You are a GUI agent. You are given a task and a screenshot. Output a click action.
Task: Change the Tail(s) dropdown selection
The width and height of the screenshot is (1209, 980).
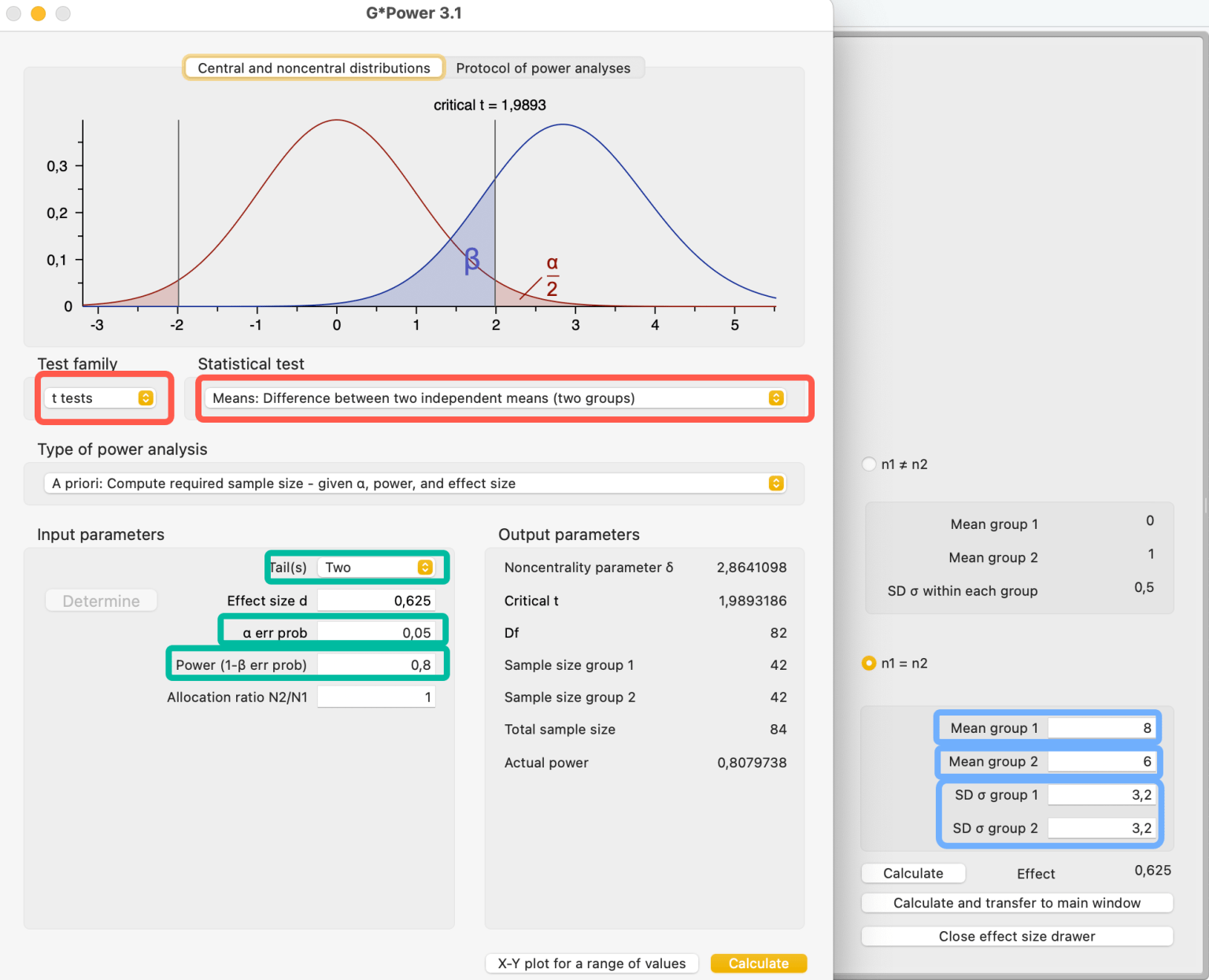click(376, 568)
